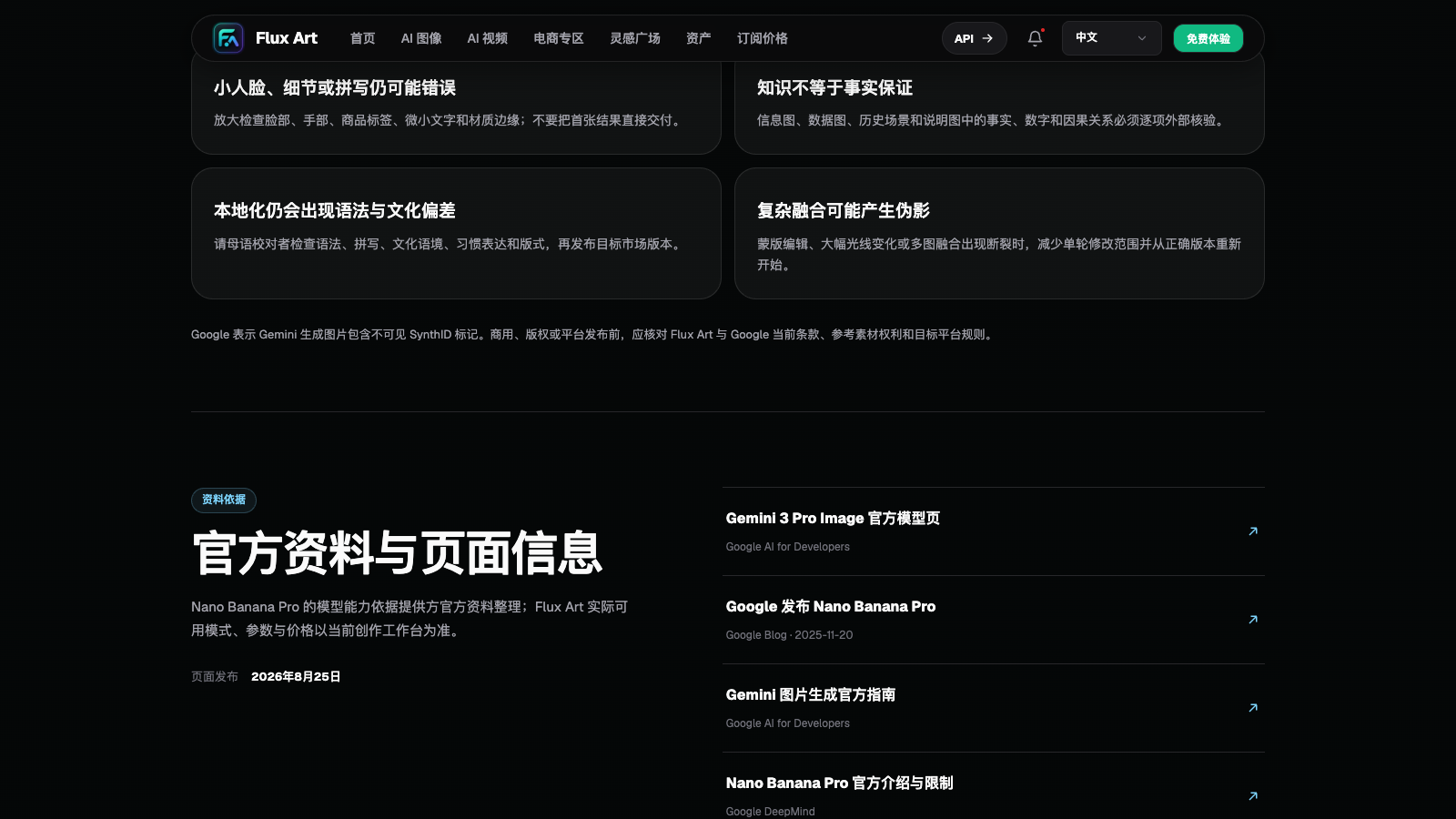The height and width of the screenshot is (819, 1456).
Task: Click Google DeepMind source text
Action: point(770,812)
